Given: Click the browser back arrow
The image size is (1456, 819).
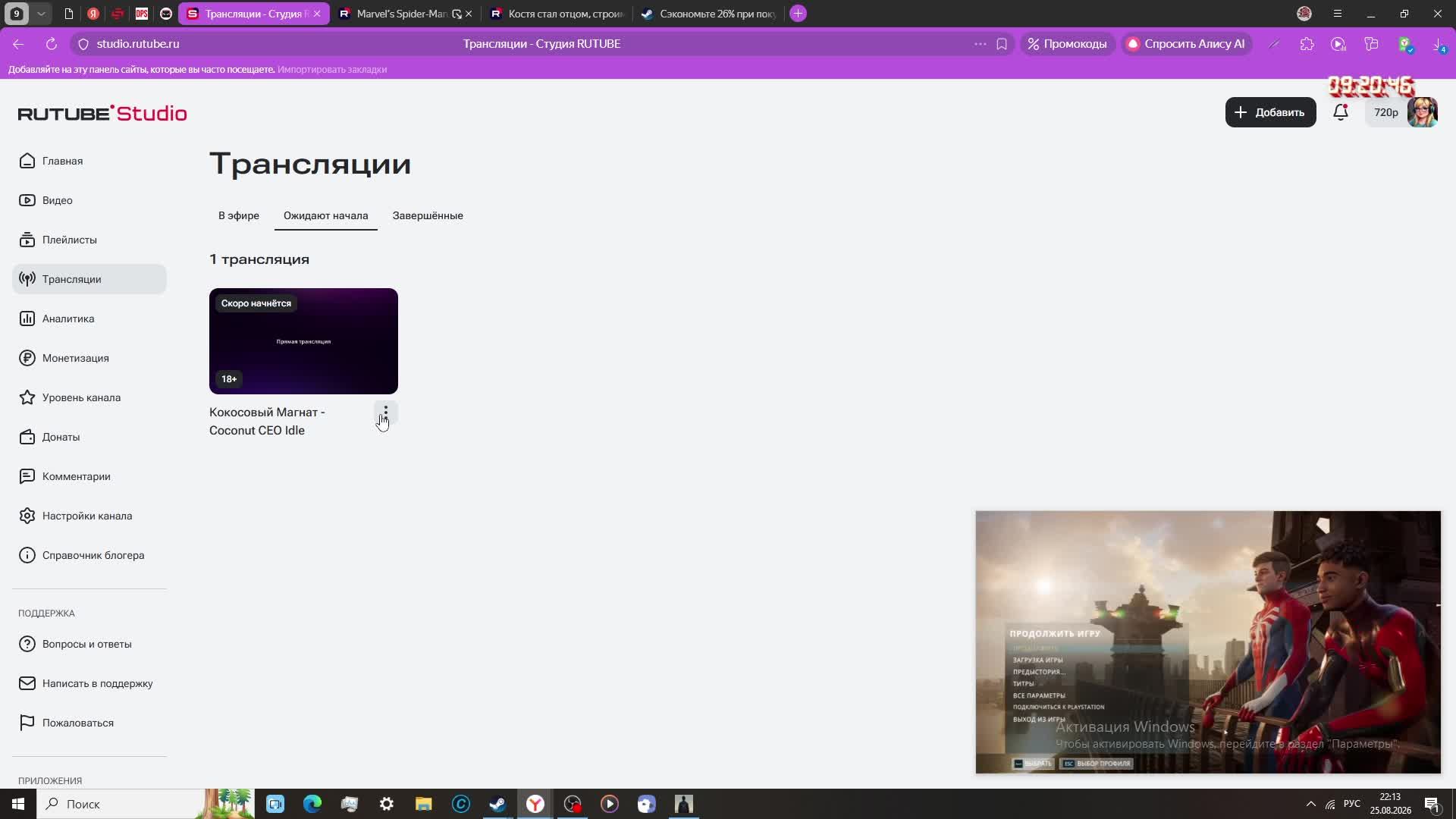Looking at the screenshot, I should click(18, 44).
